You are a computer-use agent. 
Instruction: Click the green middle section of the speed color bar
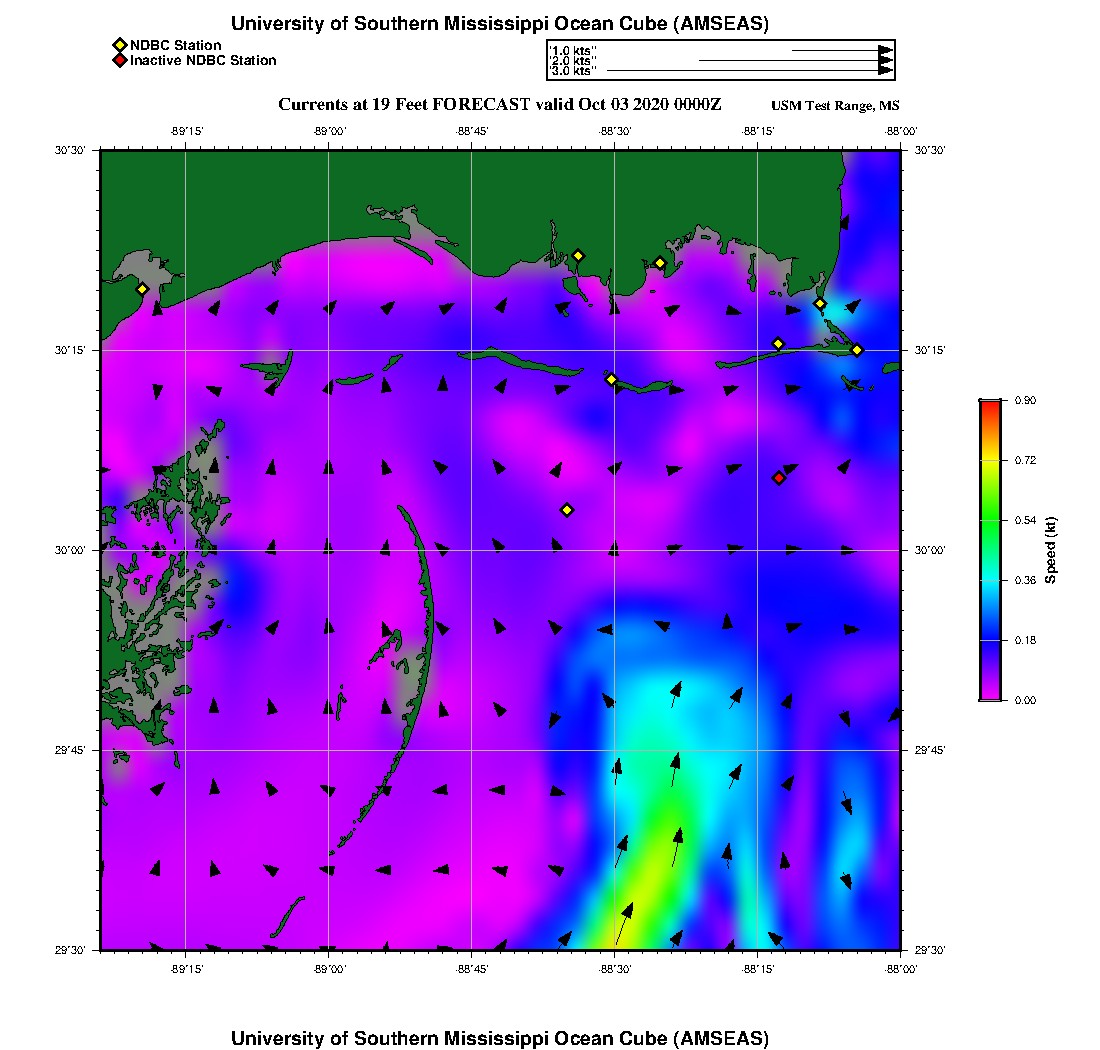(x=990, y=520)
